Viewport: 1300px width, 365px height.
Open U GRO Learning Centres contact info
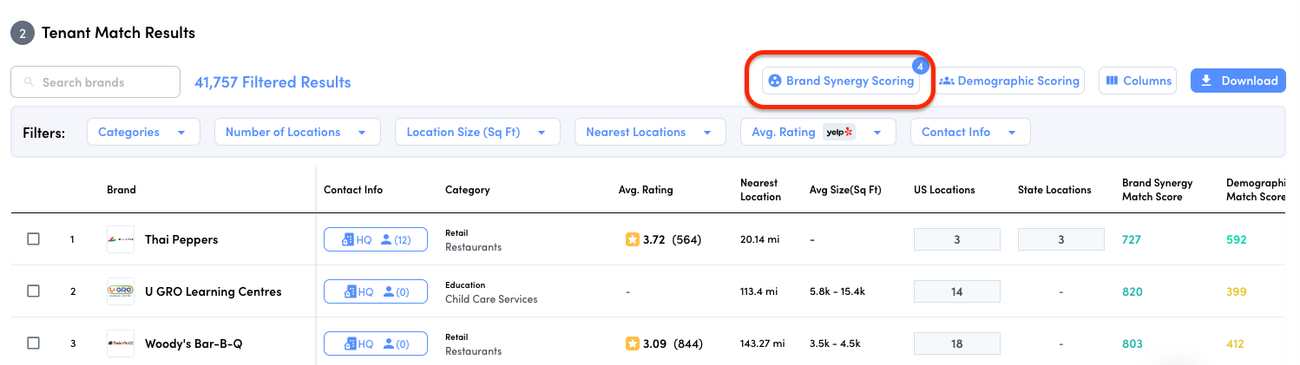(x=376, y=291)
